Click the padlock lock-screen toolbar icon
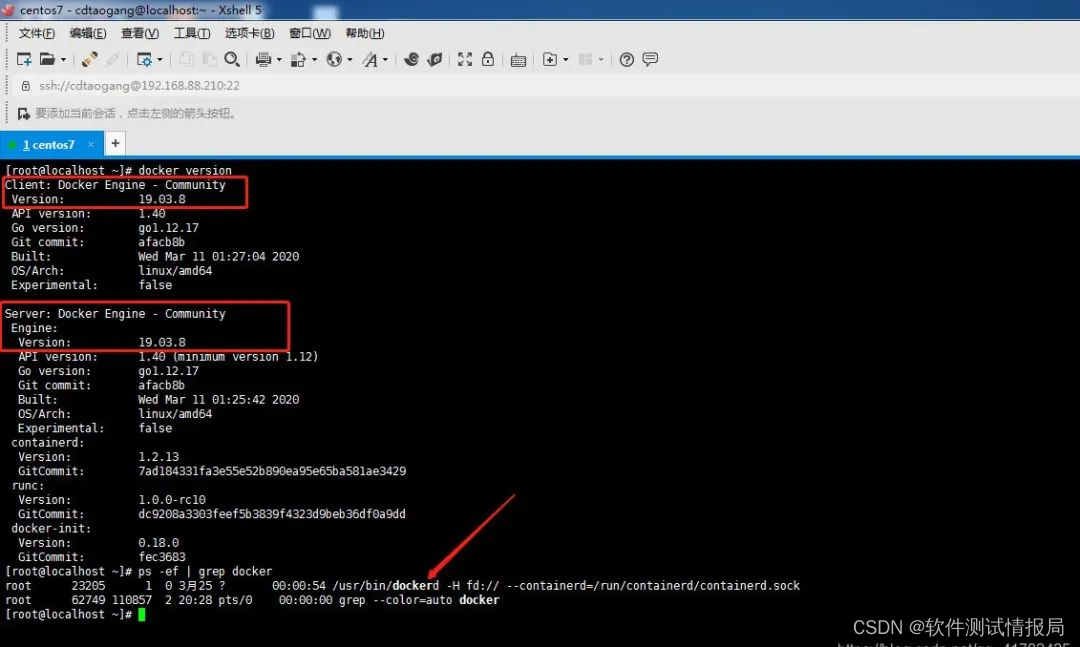This screenshot has height=647, width=1080. pyautogui.click(x=488, y=59)
